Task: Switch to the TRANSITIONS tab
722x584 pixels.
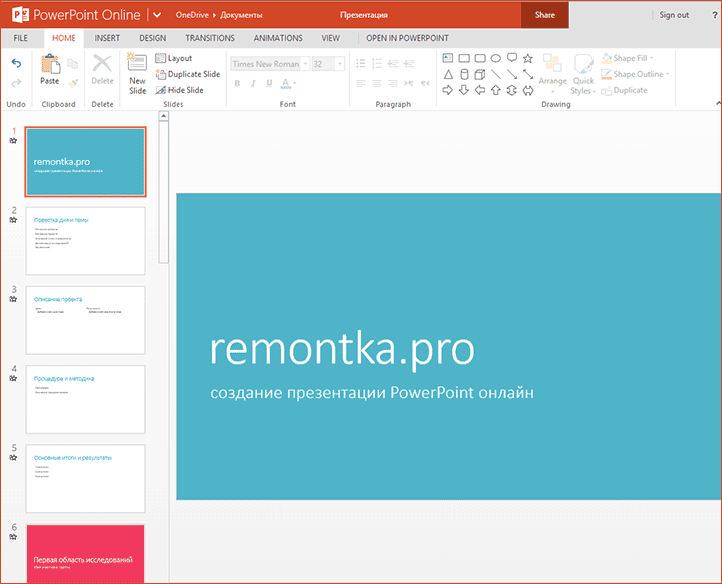Action: [x=210, y=38]
